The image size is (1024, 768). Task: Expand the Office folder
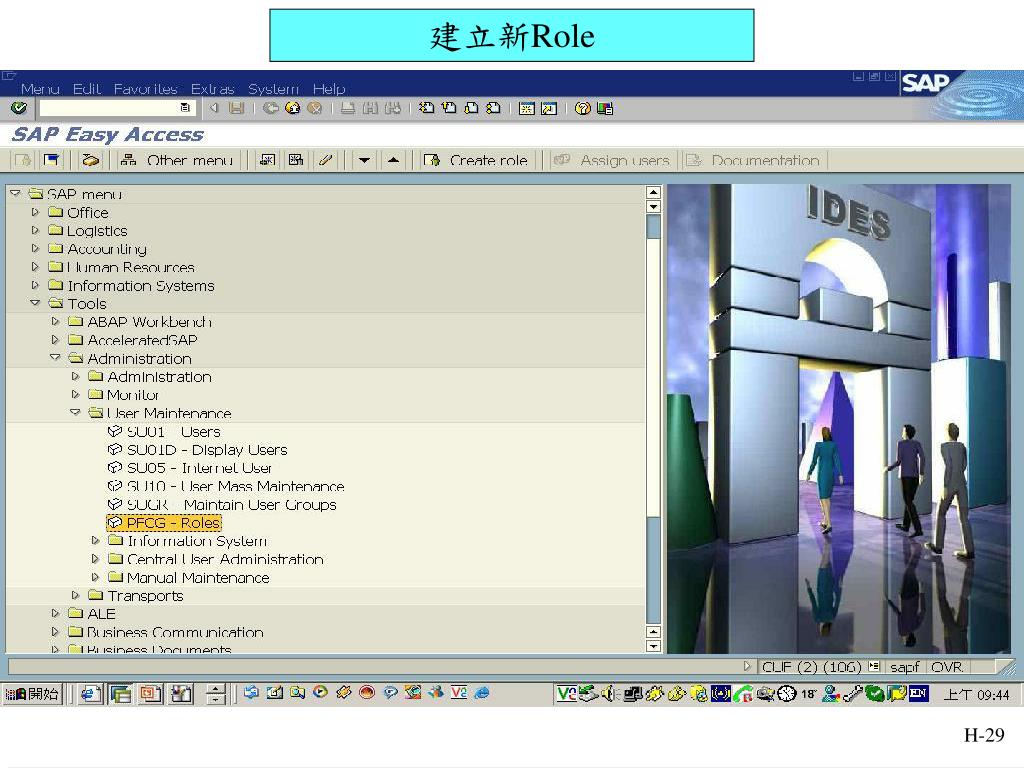(35, 212)
